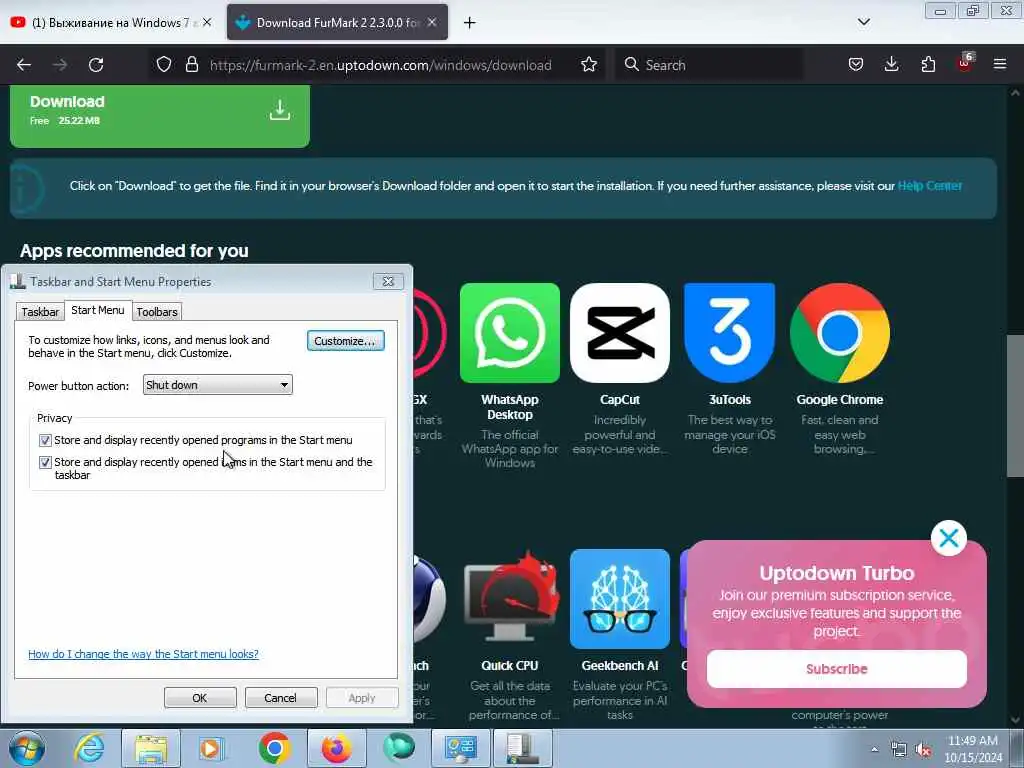Open the teal sphere app in taskbar
Screen dimensions: 1024x768
pos(398,748)
